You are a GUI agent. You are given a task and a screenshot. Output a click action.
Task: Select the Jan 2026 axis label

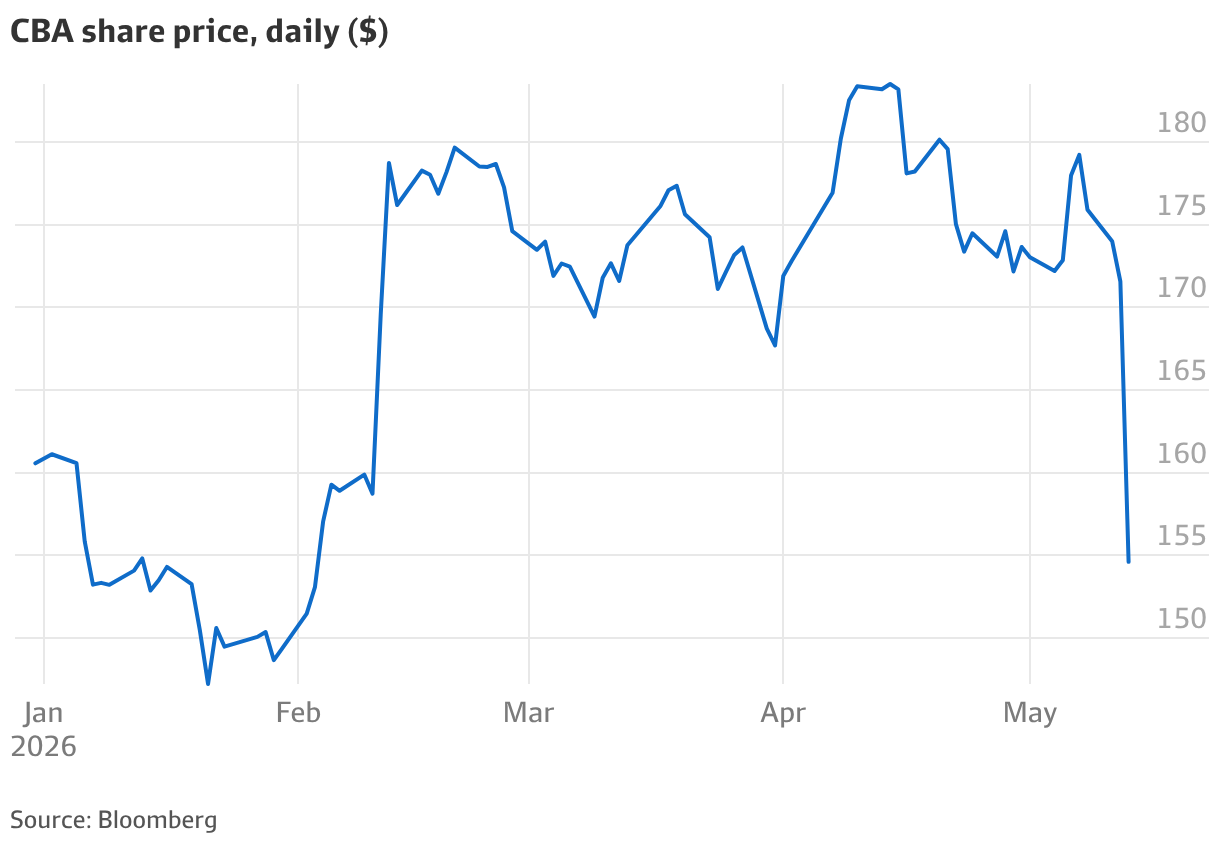tap(43, 729)
